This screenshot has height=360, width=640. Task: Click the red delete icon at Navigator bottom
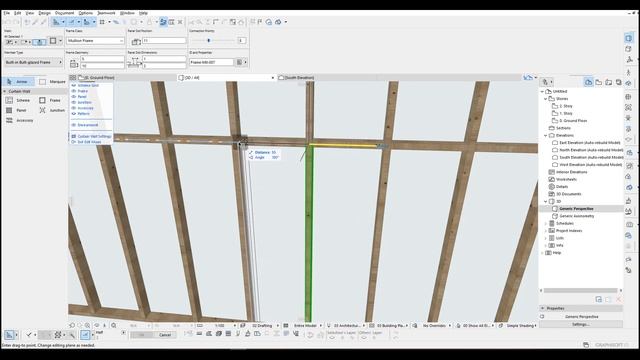[618, 299]
